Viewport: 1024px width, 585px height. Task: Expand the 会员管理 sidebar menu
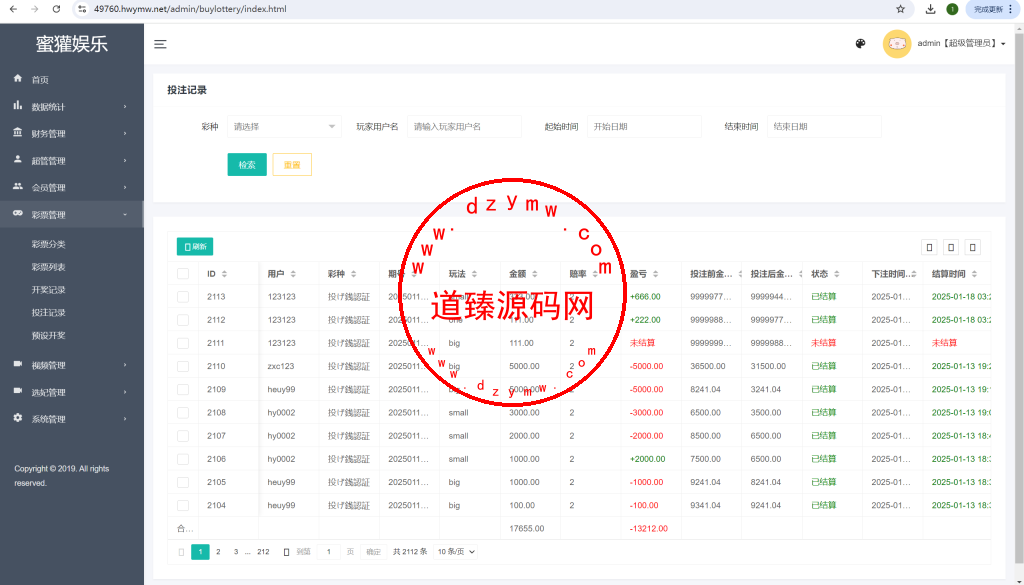72,187
